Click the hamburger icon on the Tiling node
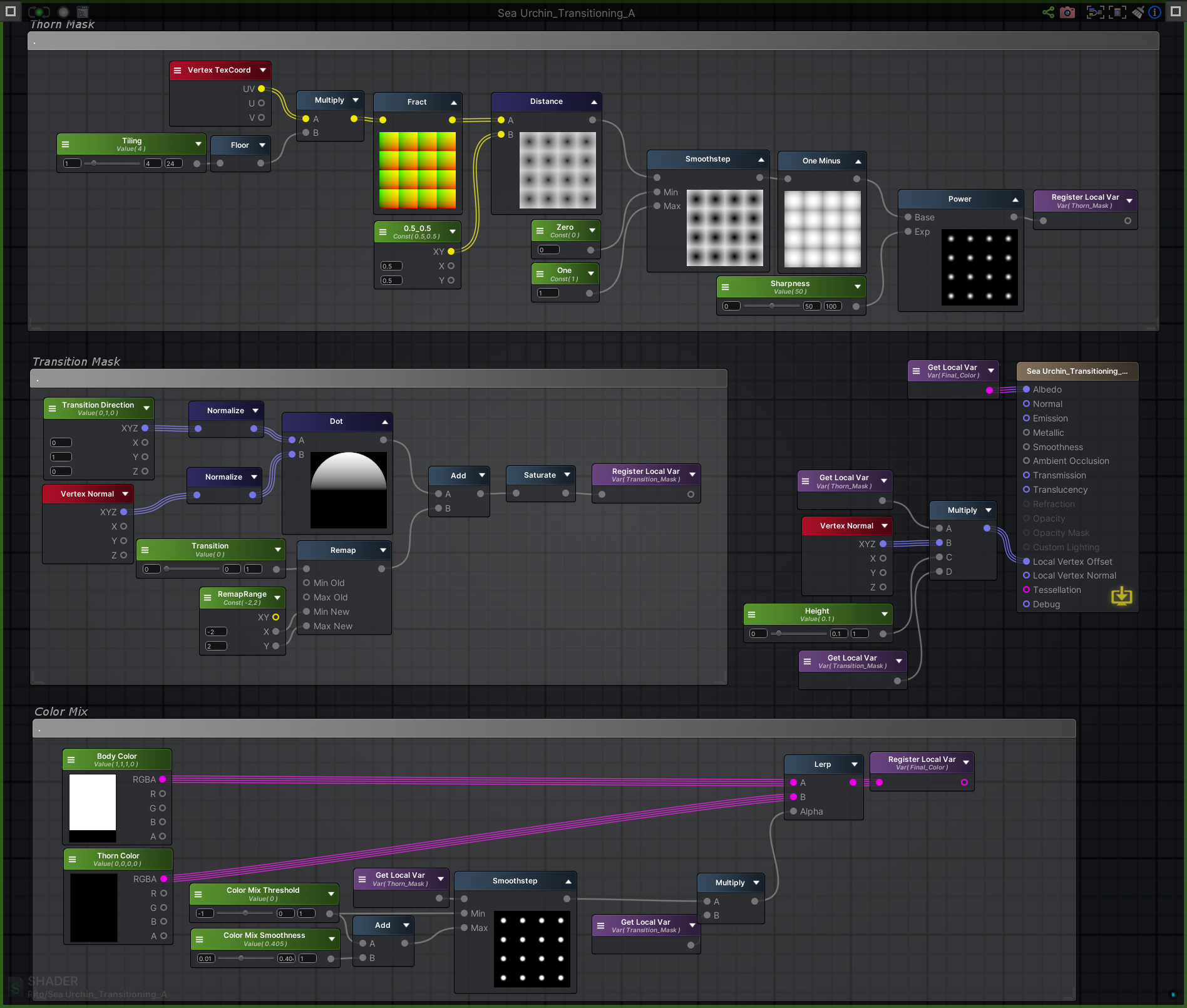1187x1008 pixels. click(66, 144)
